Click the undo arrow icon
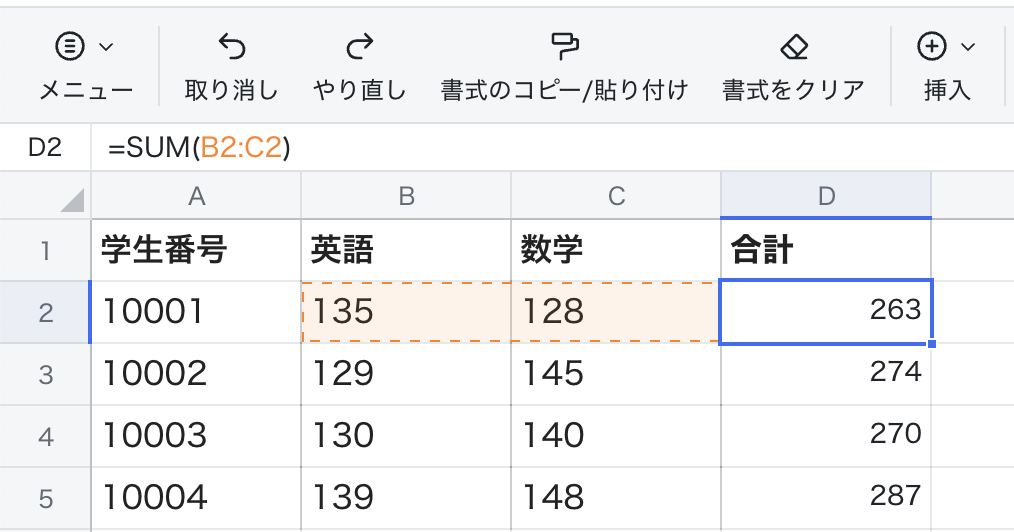 [x=231, y=47]
